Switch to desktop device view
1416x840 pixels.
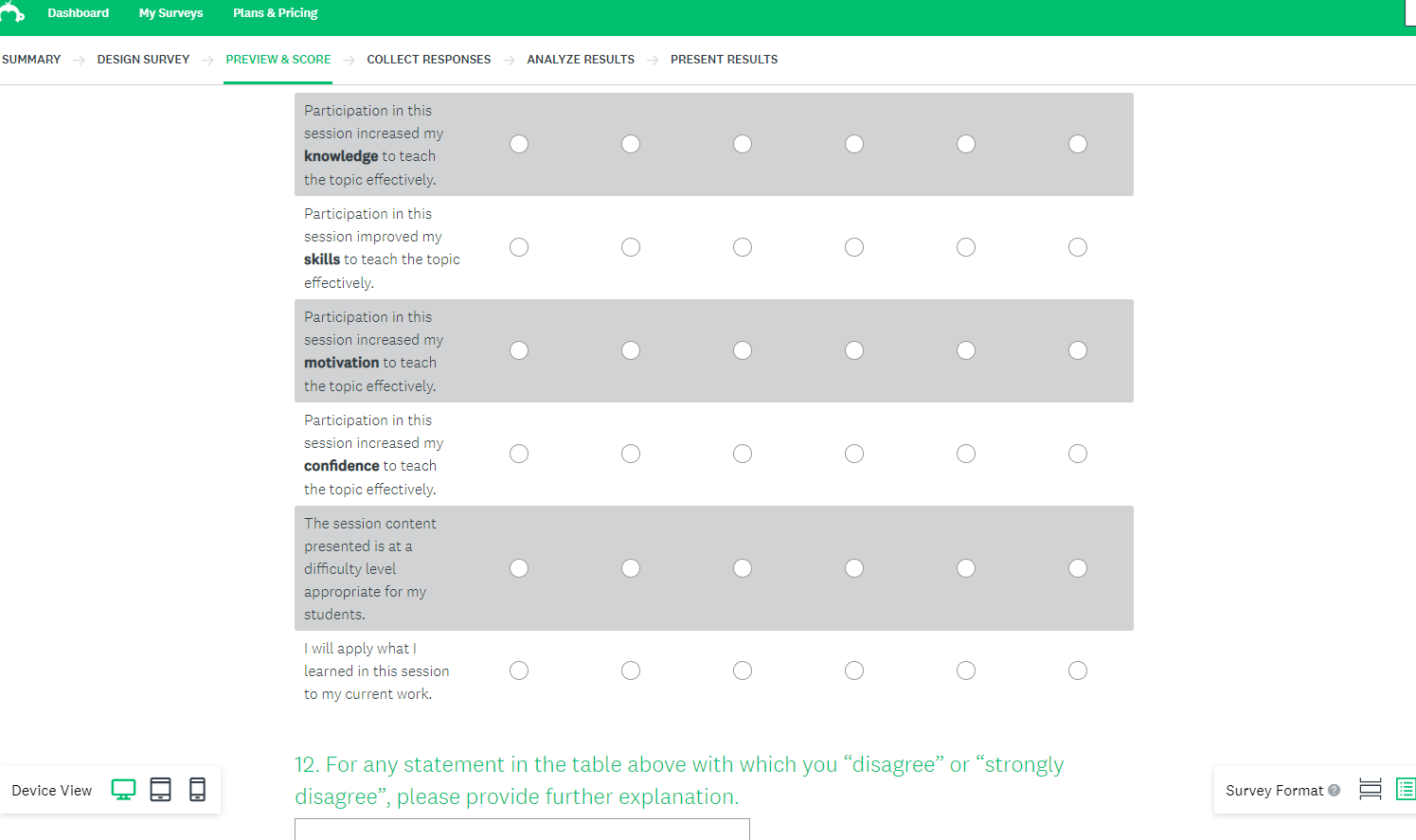(123, 790)
